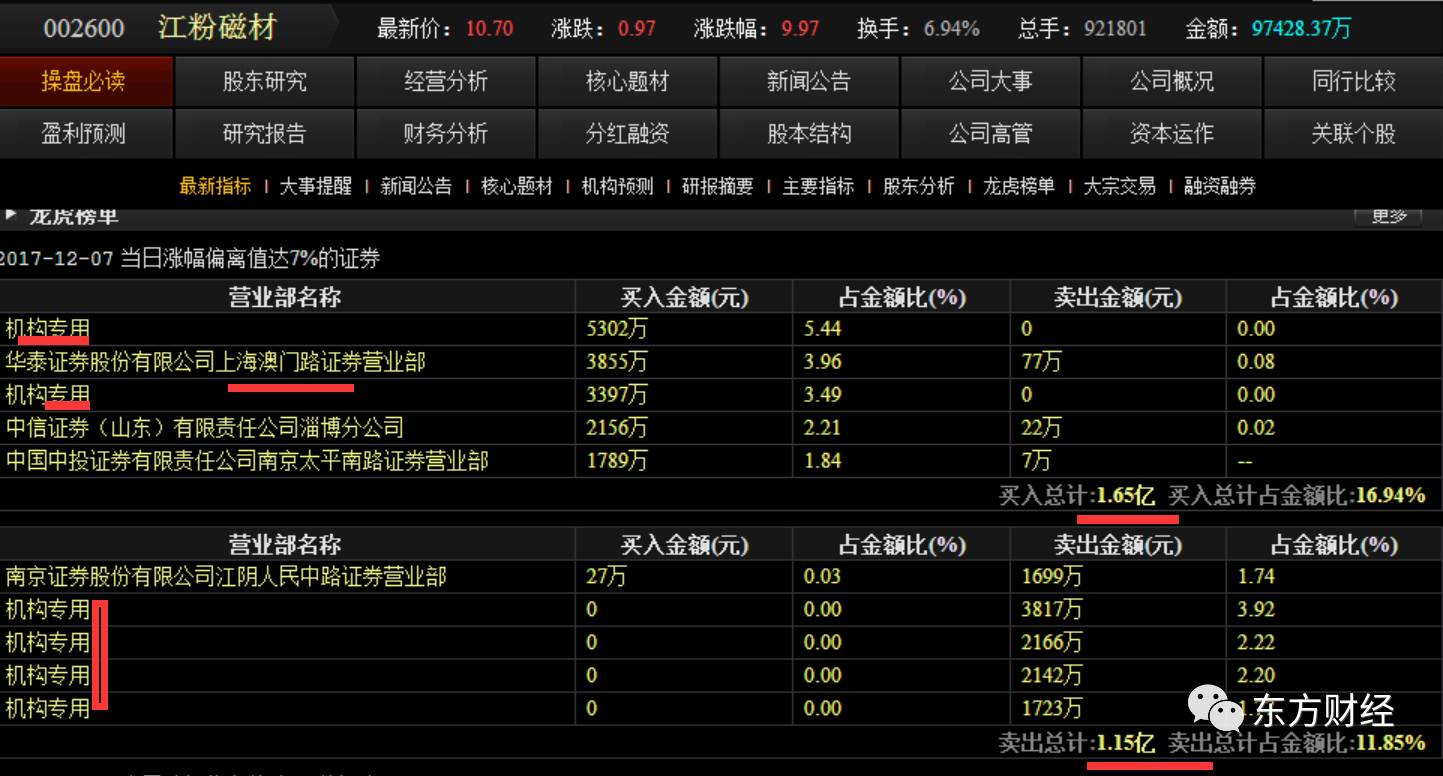Jump to 大宗交易 section
Image resolution: width=1443 pixels, height=776 pixels.
[1119, 186]
